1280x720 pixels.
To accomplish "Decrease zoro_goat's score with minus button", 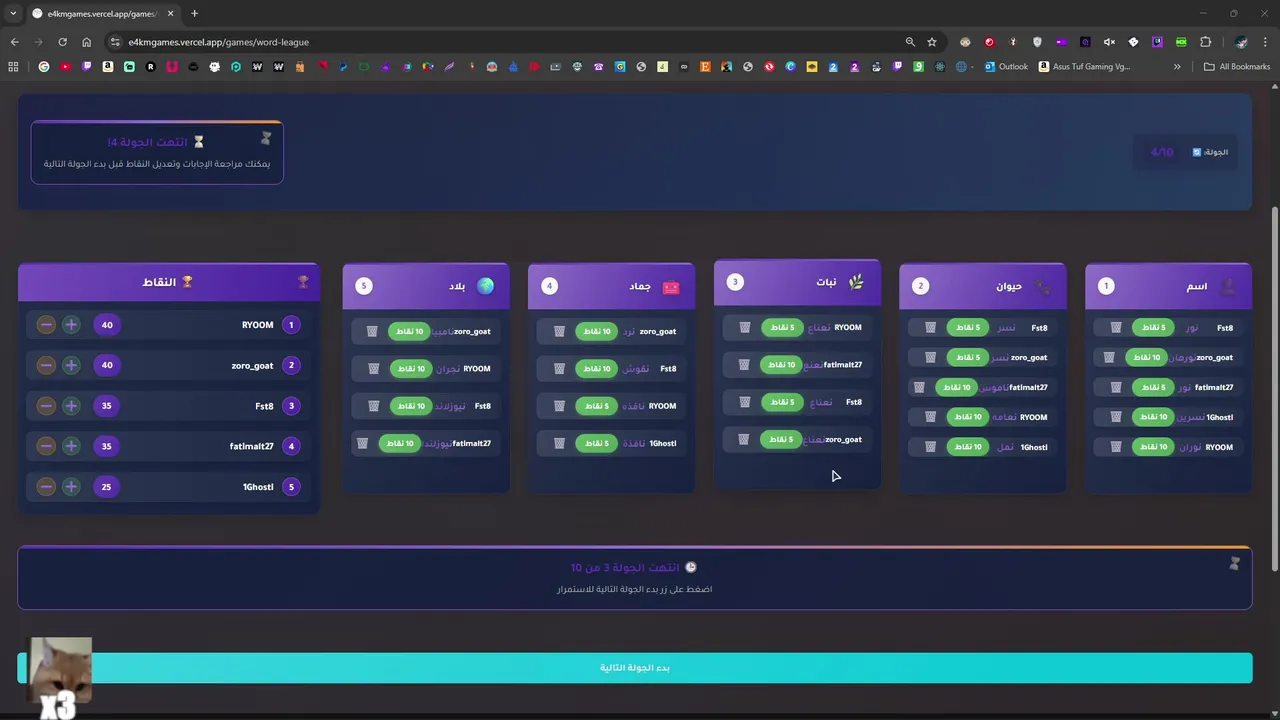I will point(46,365).
